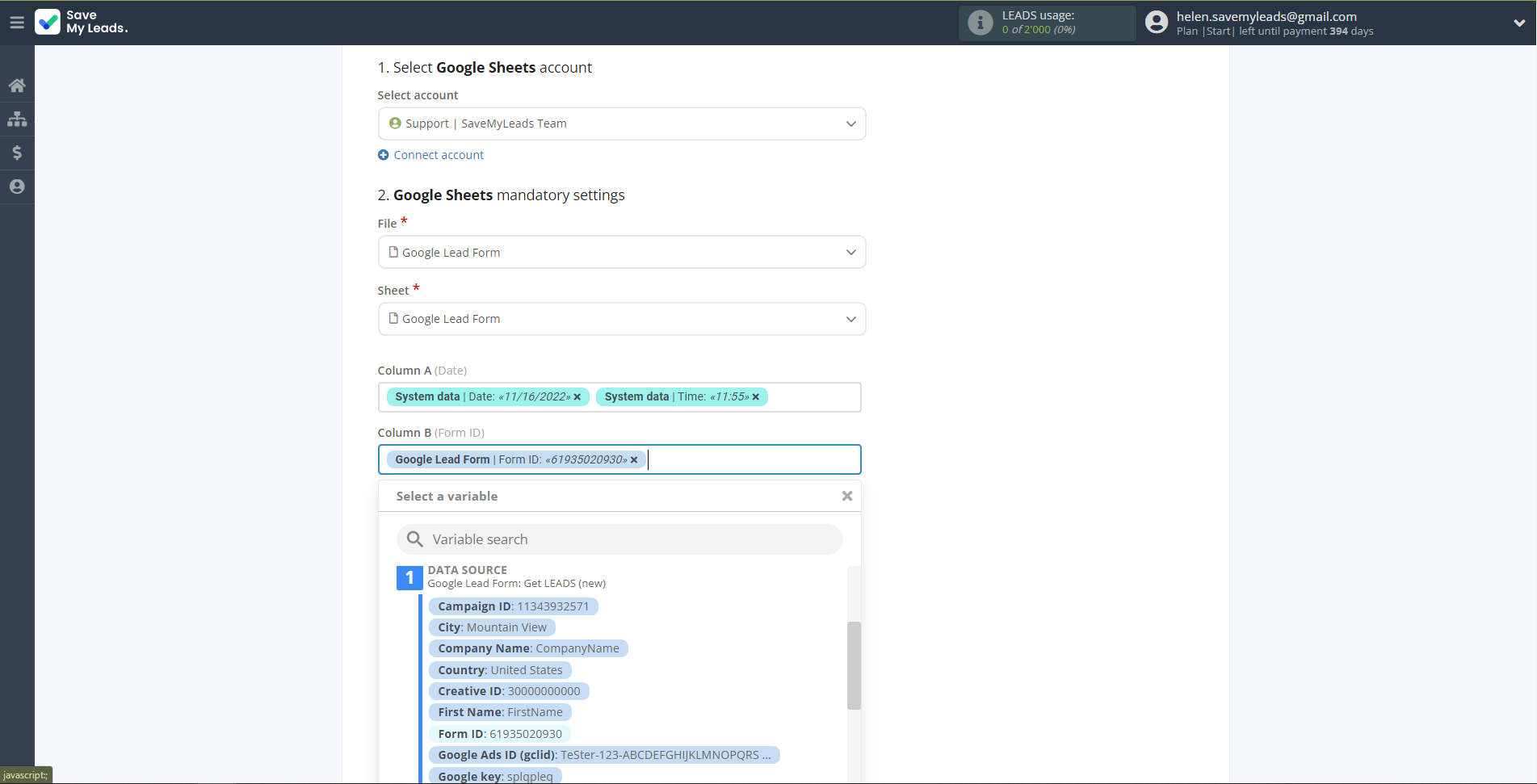Open the File dropdown

tap(621, 252)
